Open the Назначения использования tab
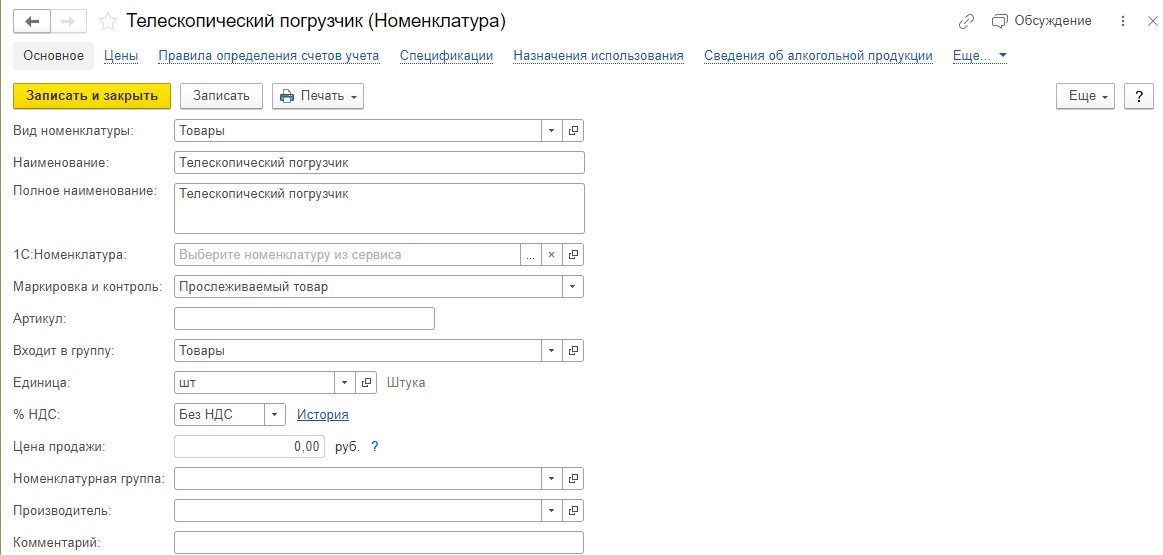1163x555 pixels. (599, 56)
